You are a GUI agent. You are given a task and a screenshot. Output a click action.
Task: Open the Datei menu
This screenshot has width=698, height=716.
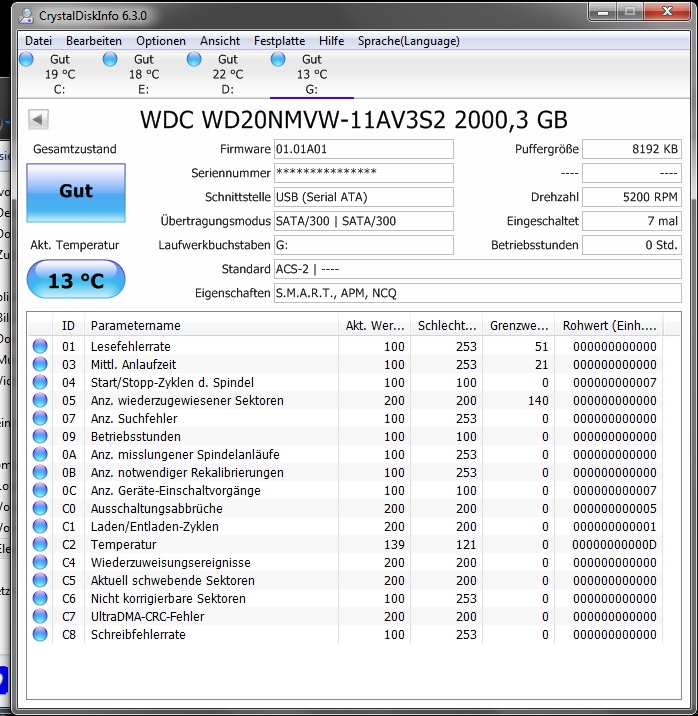[x=38, y=41]
